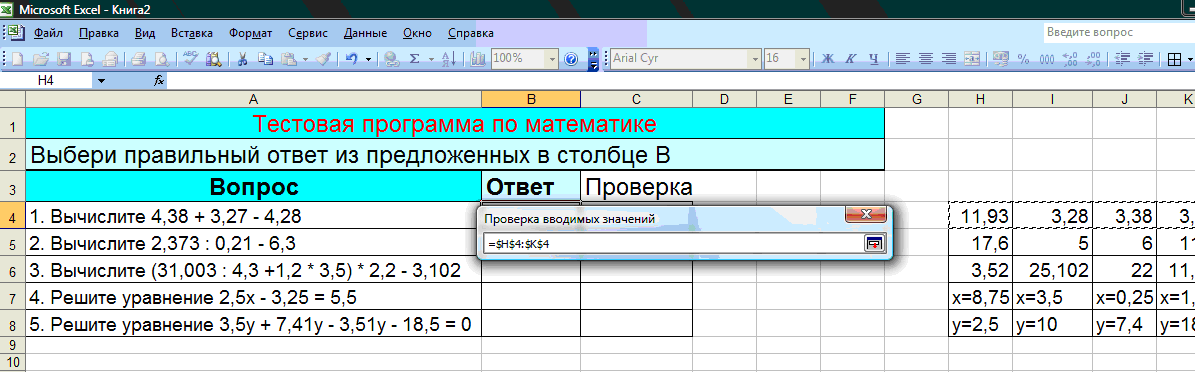
Task: Increase decimal places icon
Action: coord(1070,59)
